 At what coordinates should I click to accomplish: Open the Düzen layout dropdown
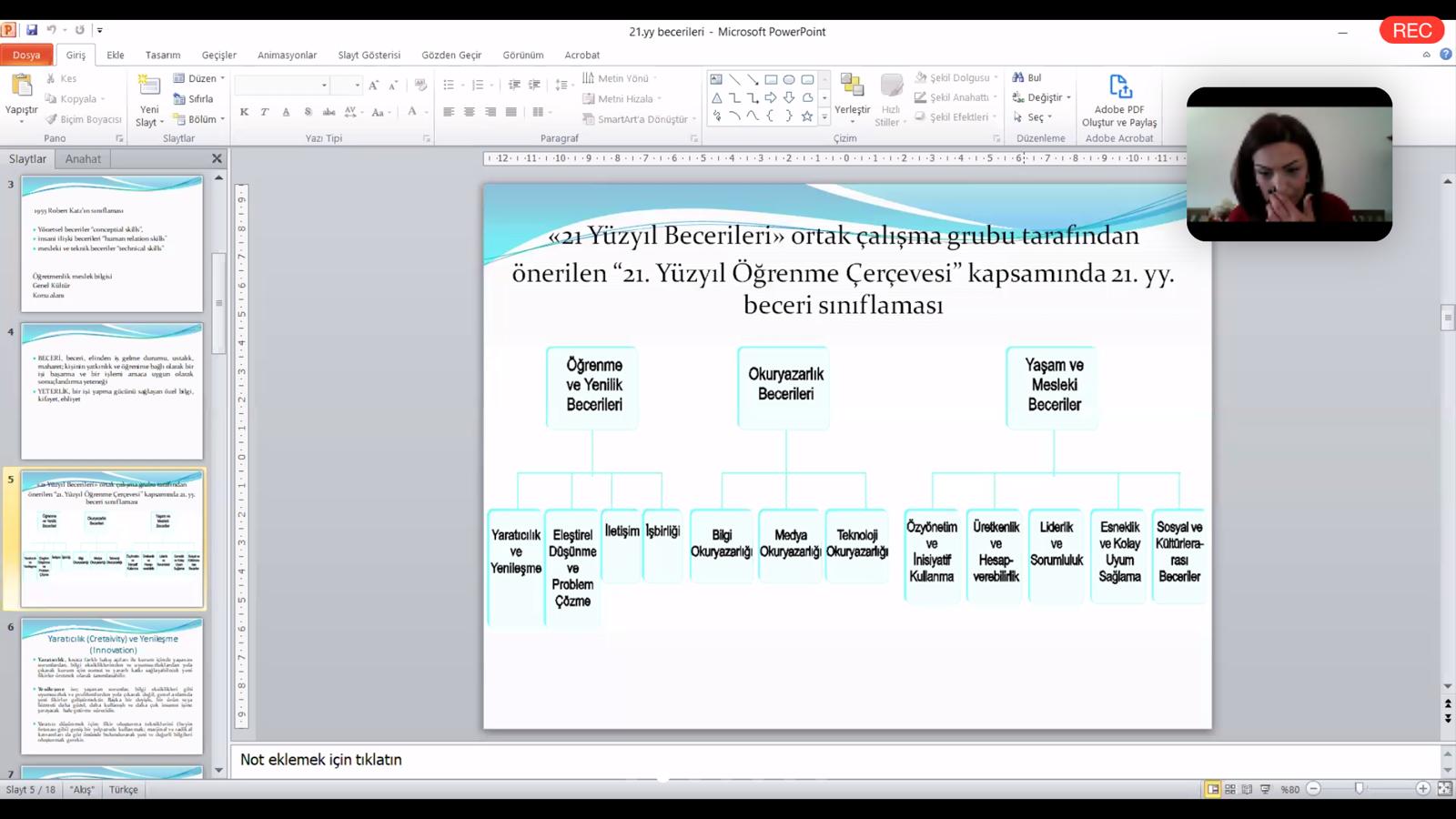coord(199,78)
